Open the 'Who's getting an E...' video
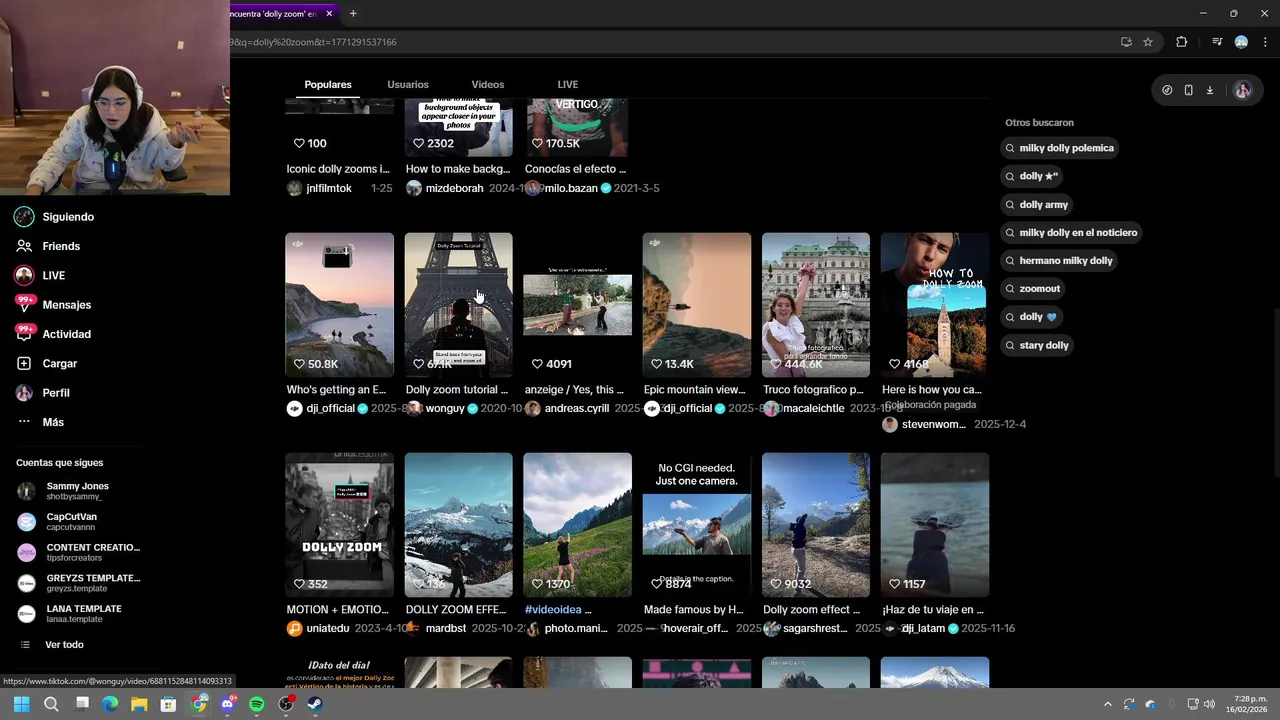 click(x=339, y=305)
